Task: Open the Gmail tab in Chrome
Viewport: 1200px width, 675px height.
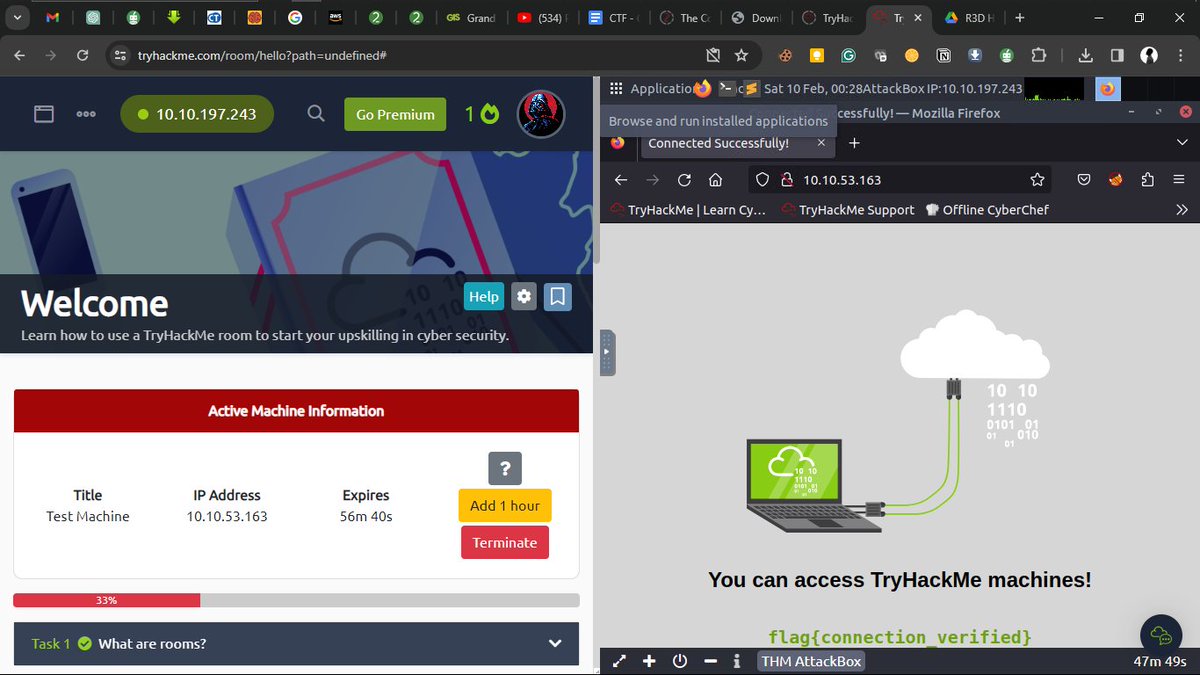Action: pos(53,17)
